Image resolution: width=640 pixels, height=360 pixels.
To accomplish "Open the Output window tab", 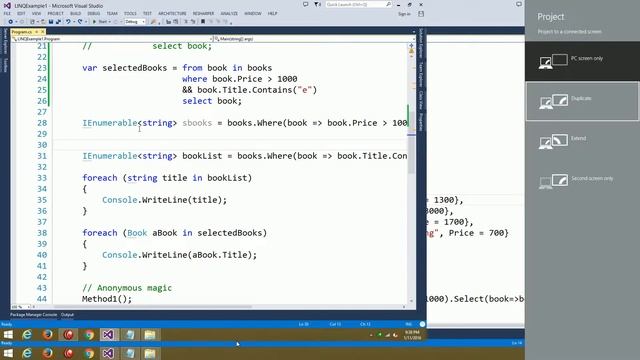I will click(x=67, y=315).
